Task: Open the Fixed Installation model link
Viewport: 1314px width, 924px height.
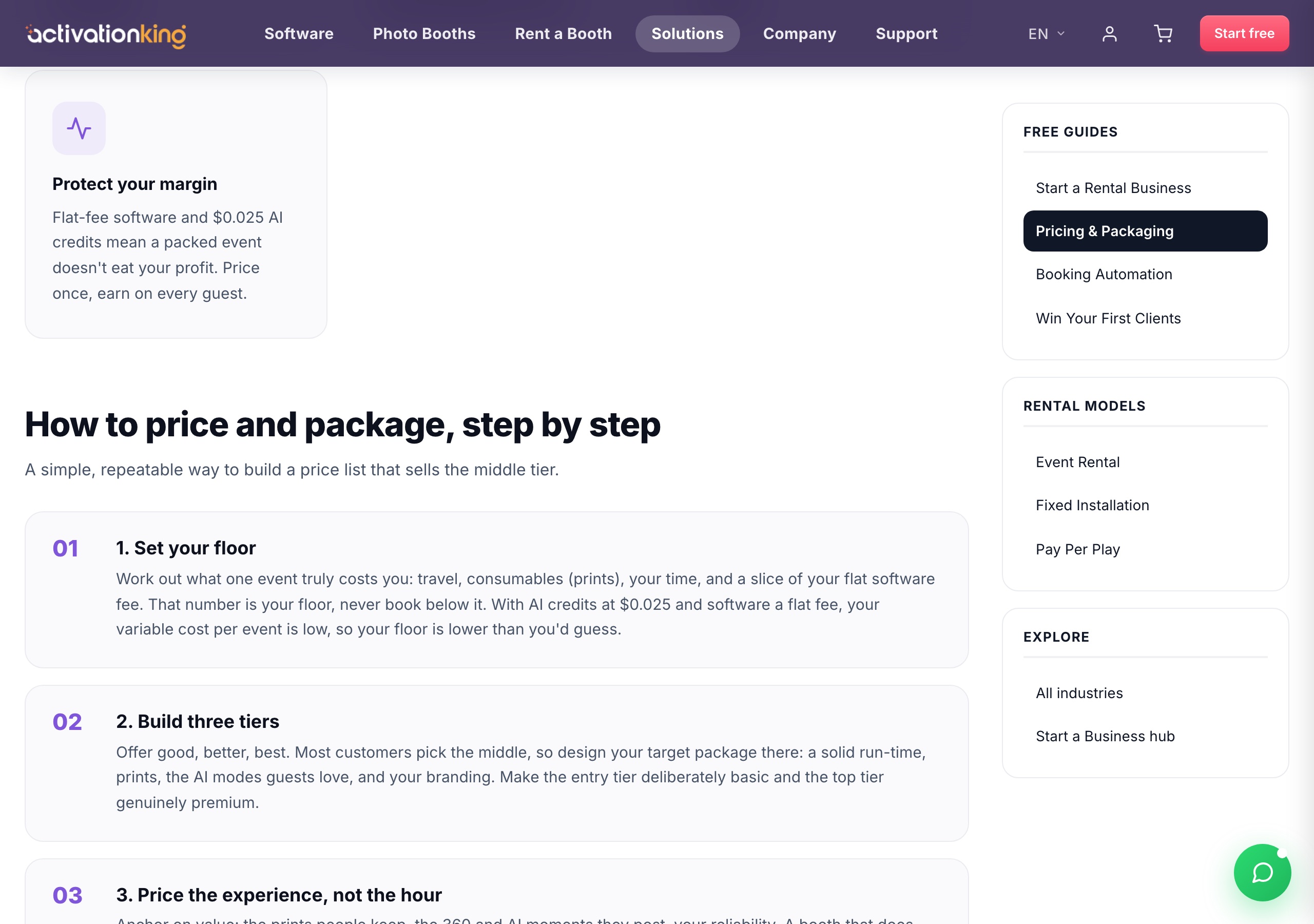Action: click(x=1145, y=505)
